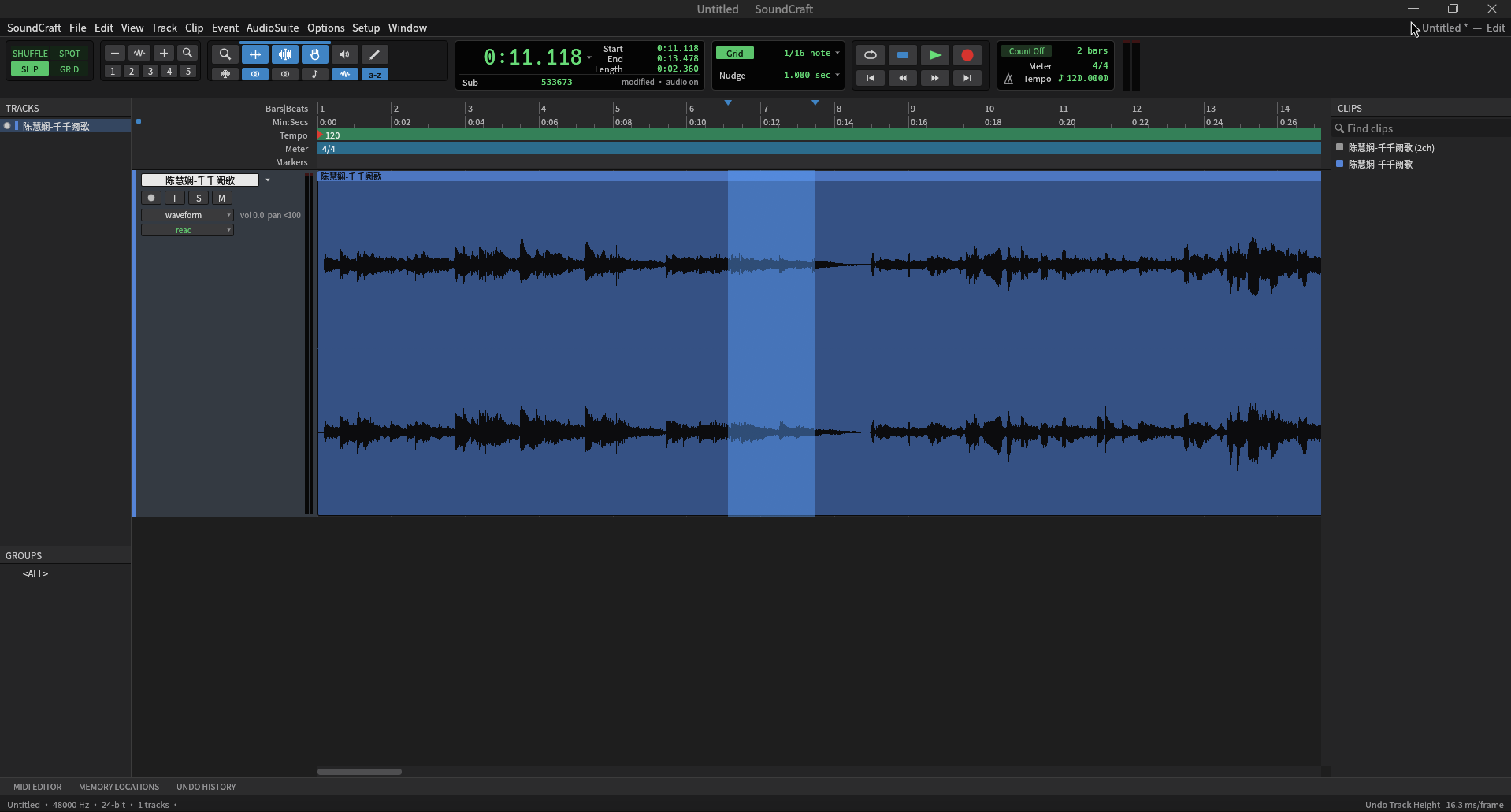
Task: Open the Setup menu
Action: (x=366, y=28)
